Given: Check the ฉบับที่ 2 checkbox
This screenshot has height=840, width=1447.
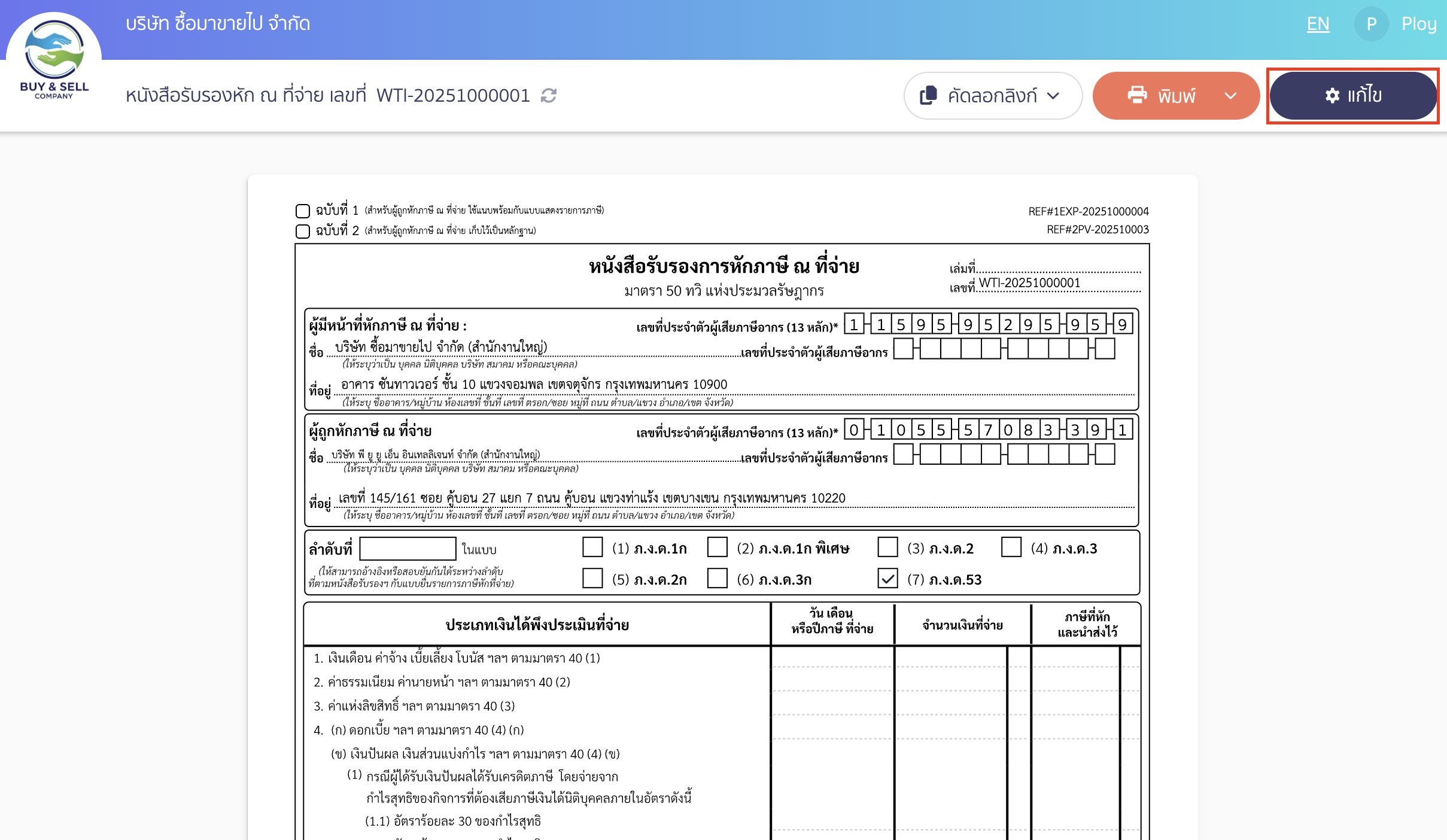Looking at the screenshot, I should click(302, 230).
